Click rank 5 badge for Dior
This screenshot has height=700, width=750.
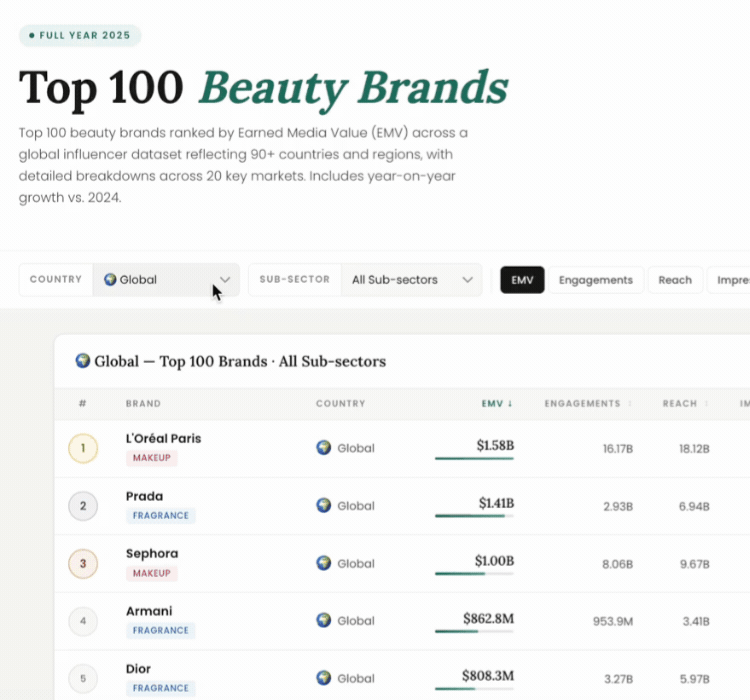click(x=83, y=678)
